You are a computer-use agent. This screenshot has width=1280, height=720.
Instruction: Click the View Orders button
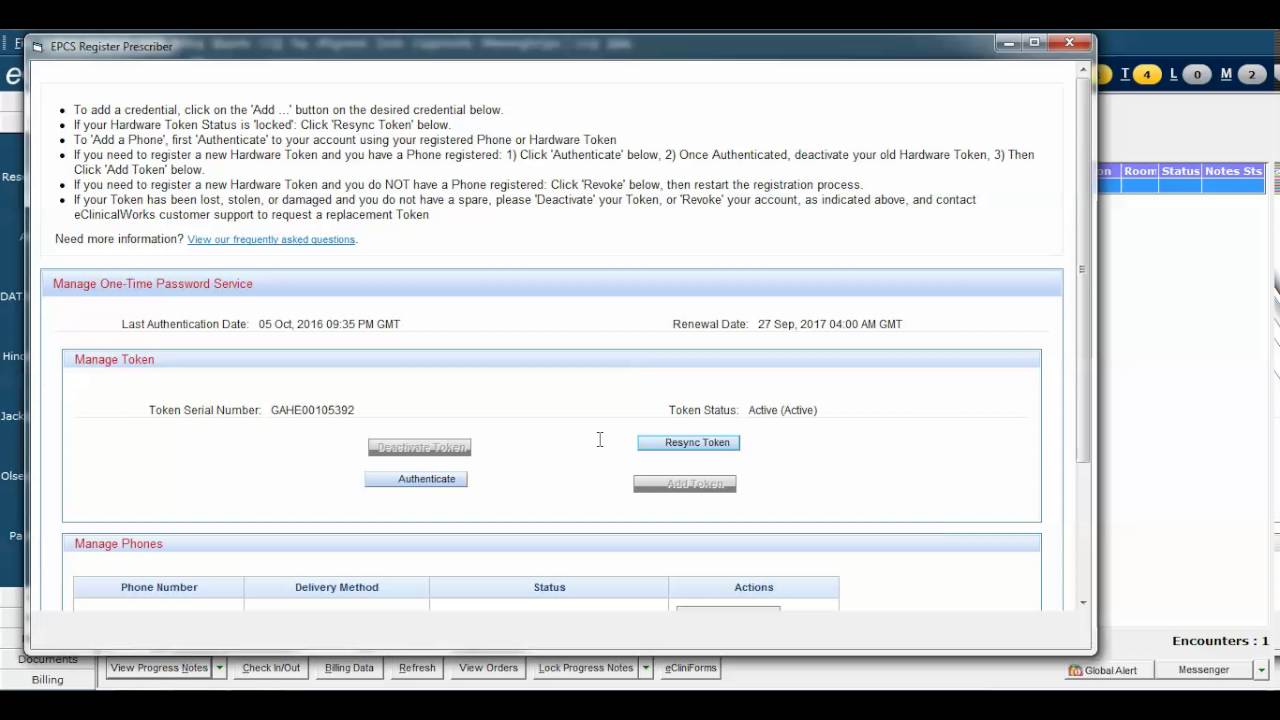coord(488,668)
